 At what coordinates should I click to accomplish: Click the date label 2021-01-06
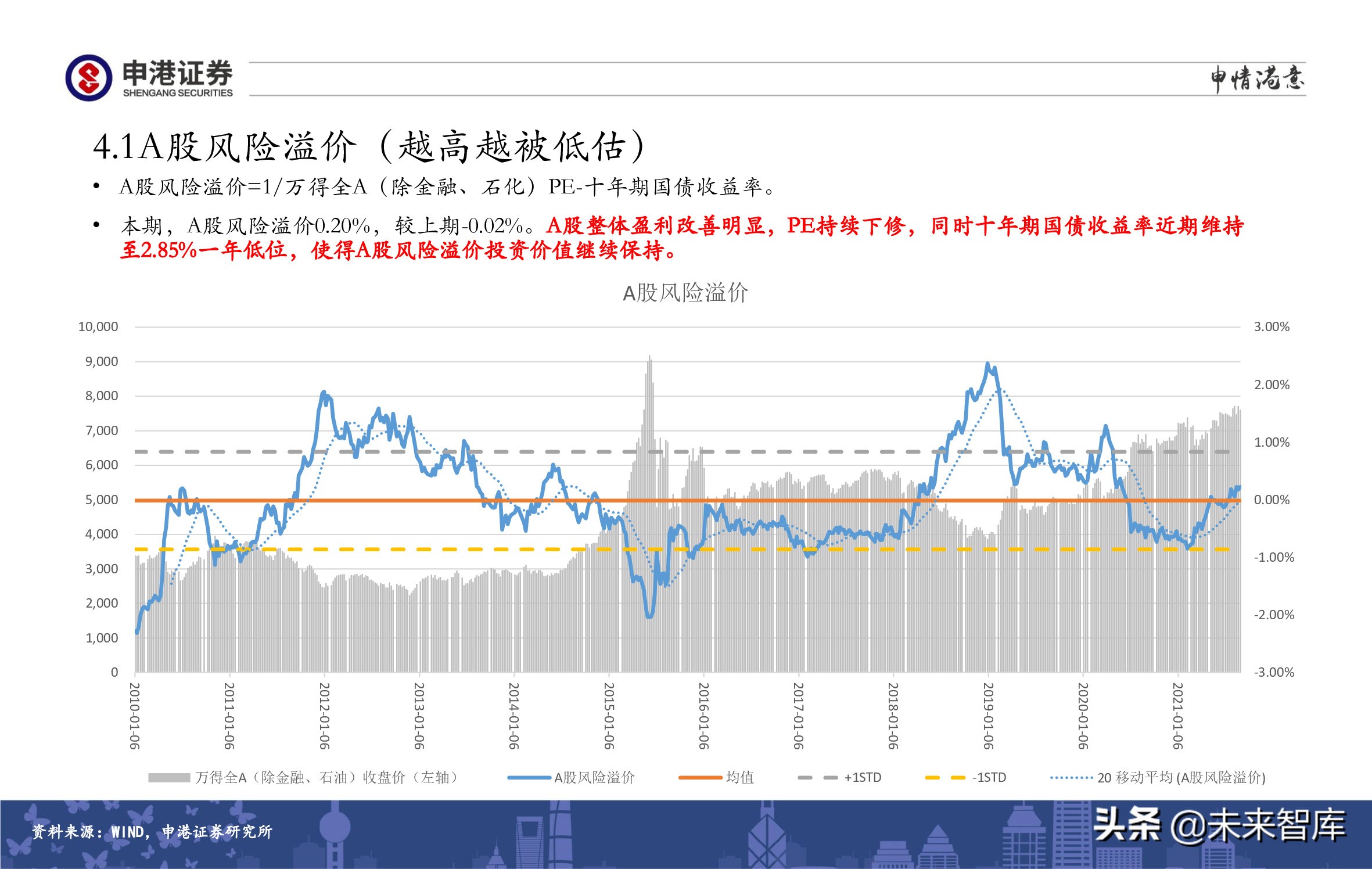point(1178,716)
